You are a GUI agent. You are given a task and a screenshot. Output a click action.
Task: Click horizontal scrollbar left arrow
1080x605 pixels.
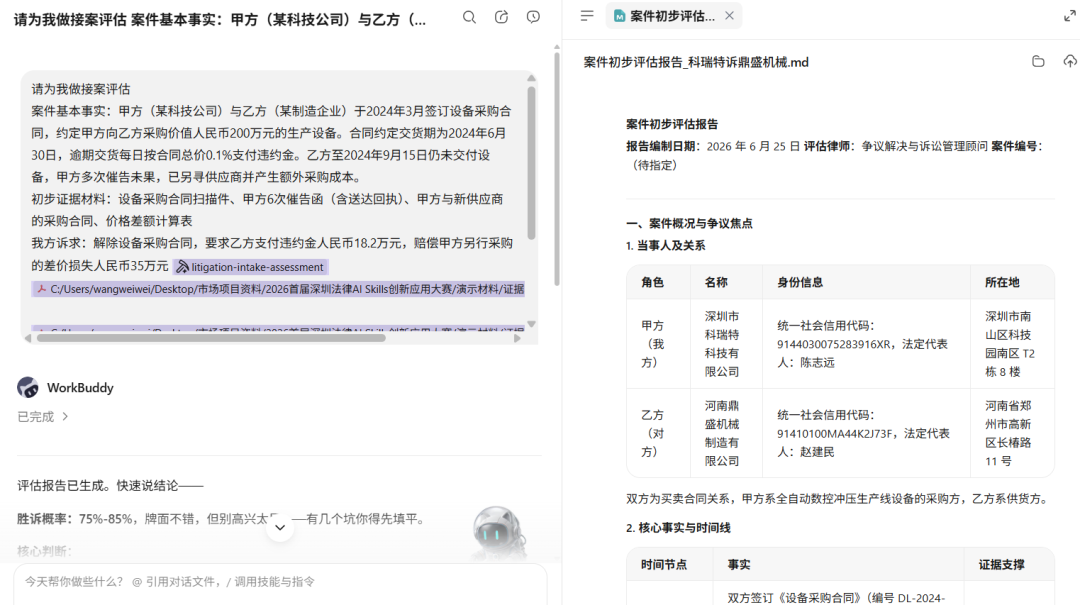point(28,338)
